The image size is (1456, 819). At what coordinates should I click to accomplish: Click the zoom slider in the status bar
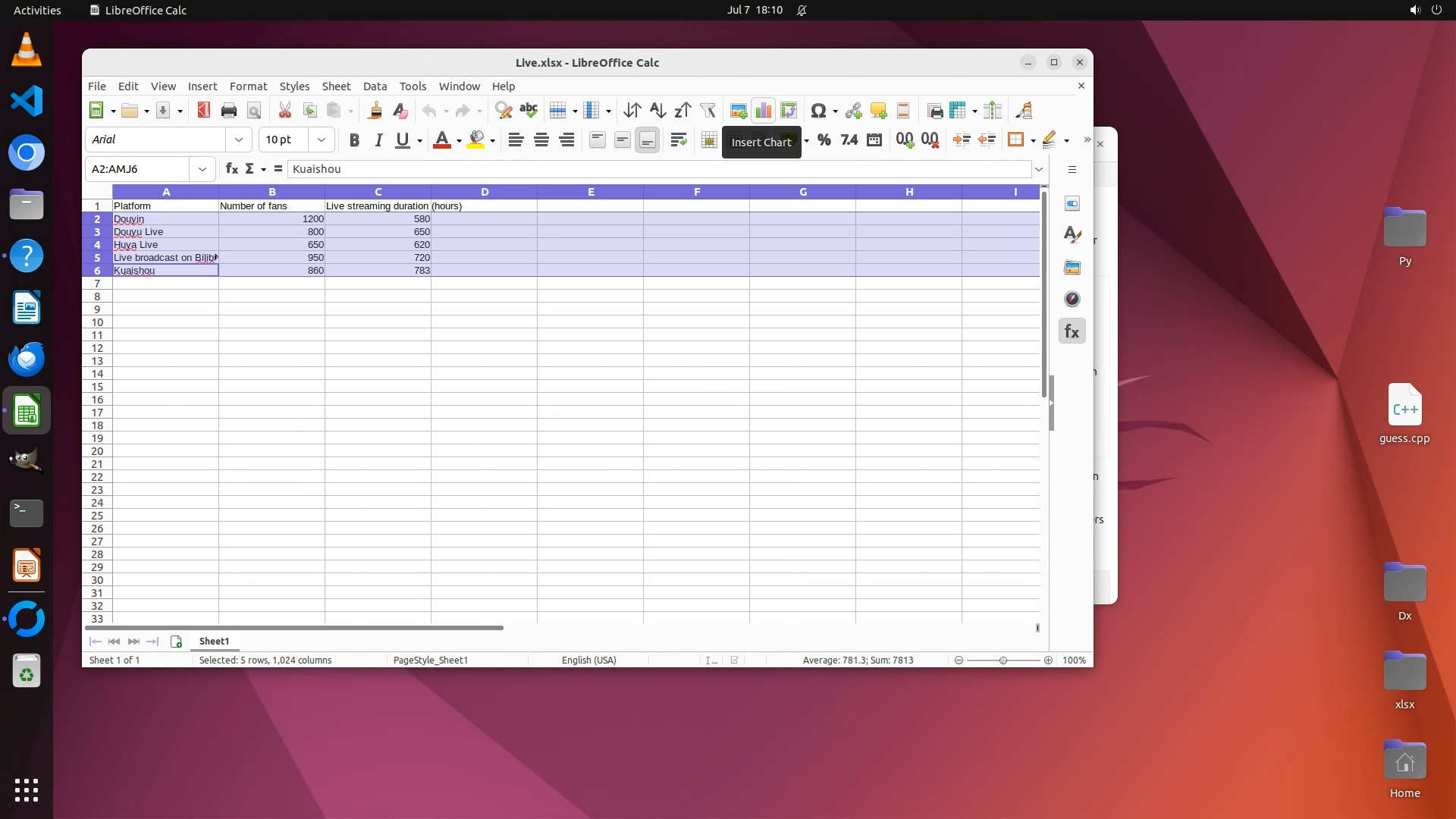(1003, 661)
